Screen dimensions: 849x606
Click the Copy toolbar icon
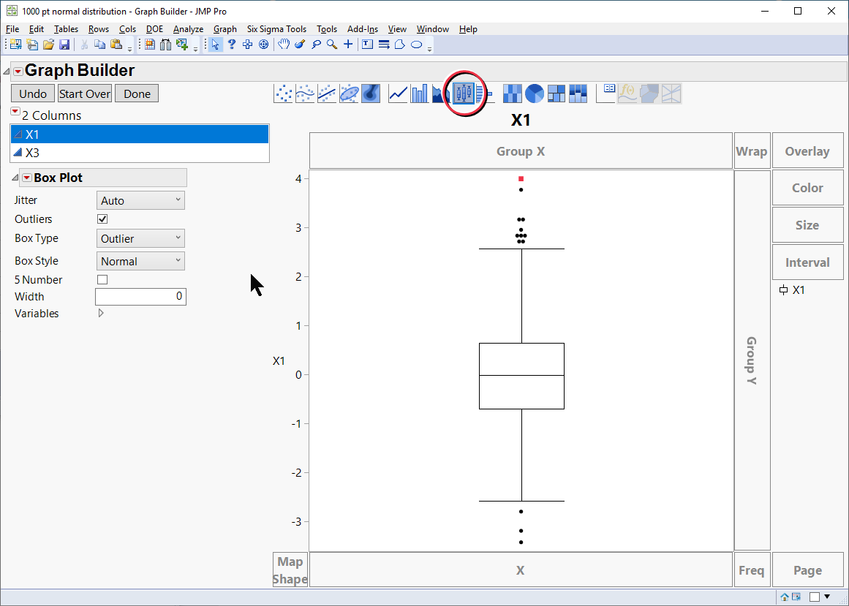click(x=100, y=45)
